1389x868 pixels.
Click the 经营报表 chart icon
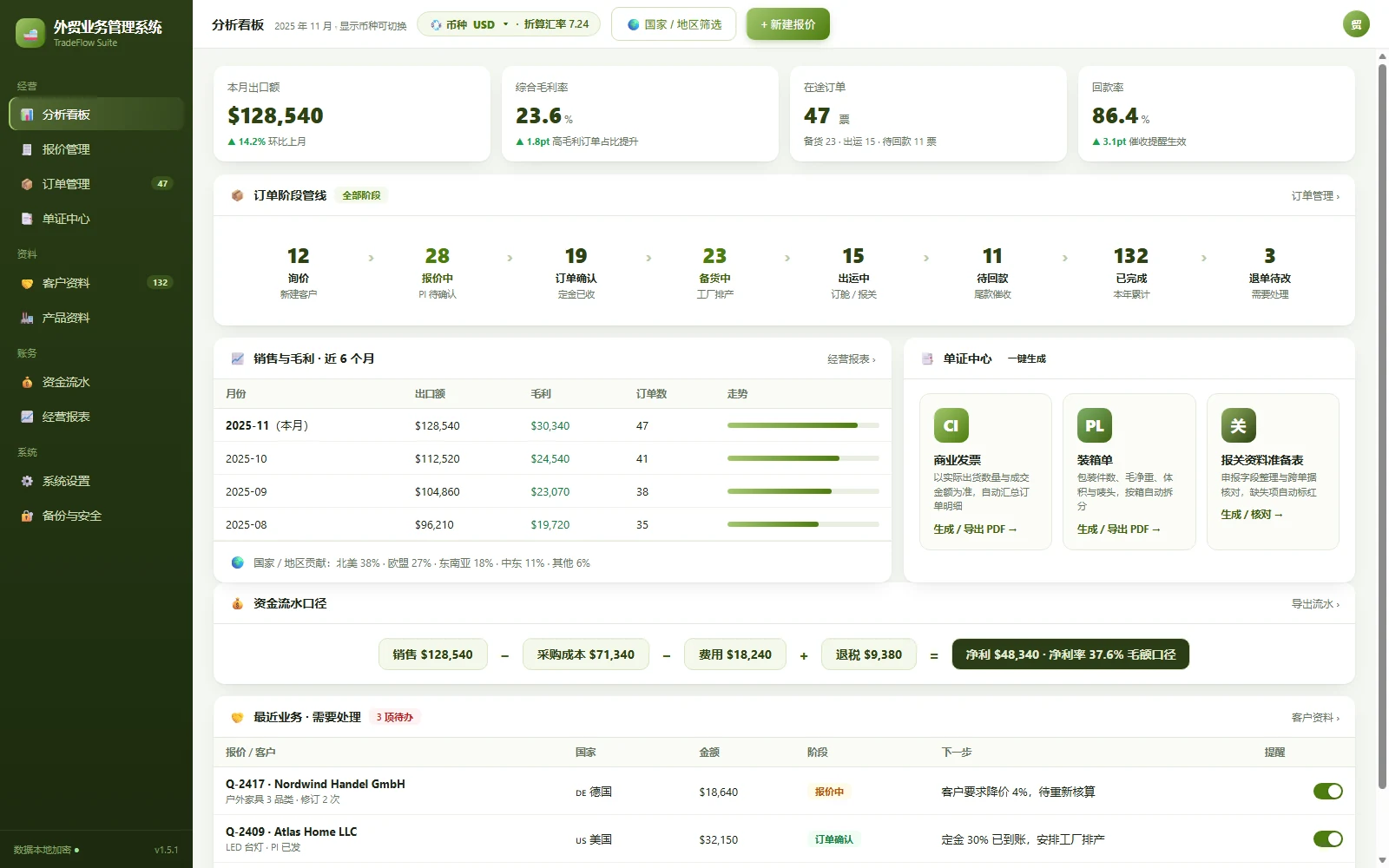pos(27,417)
